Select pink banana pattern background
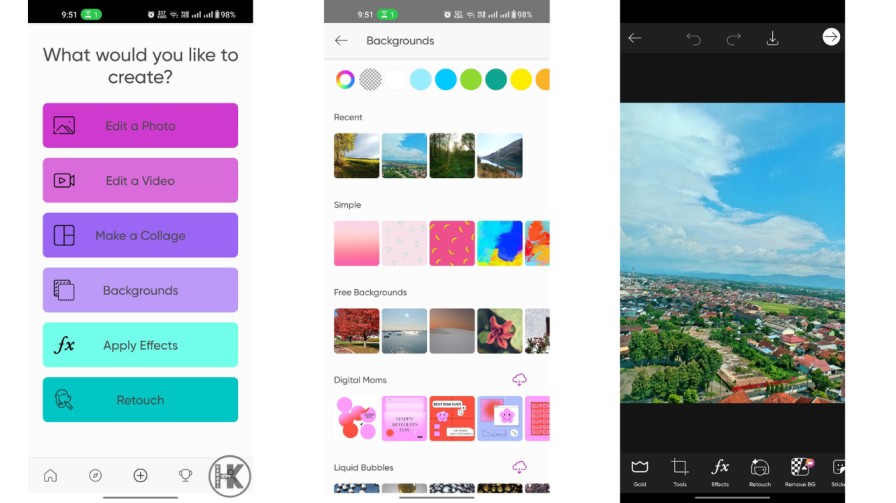896x503 pixels. tap(452, 243)
